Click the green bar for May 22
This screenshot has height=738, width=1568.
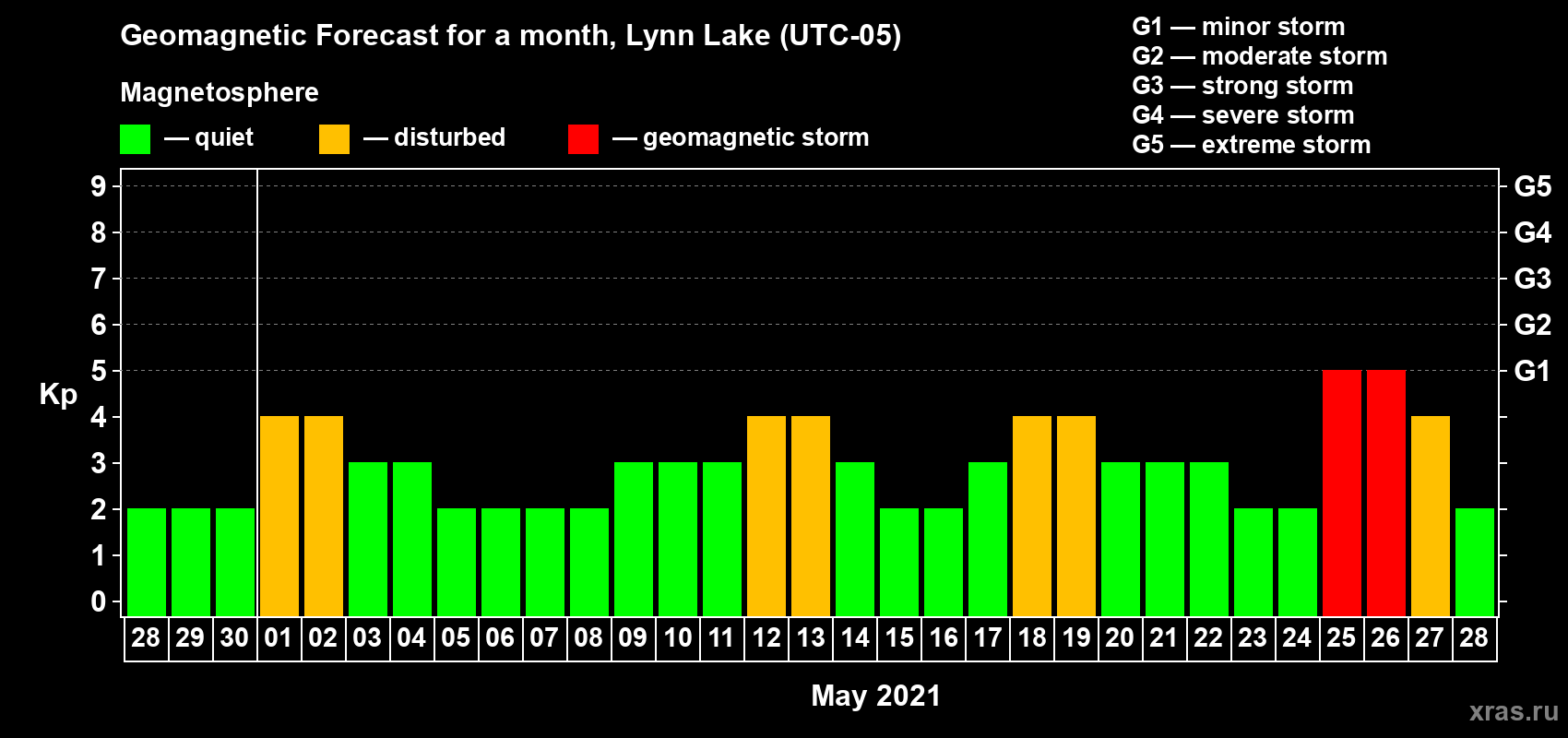pos(1209,539)
